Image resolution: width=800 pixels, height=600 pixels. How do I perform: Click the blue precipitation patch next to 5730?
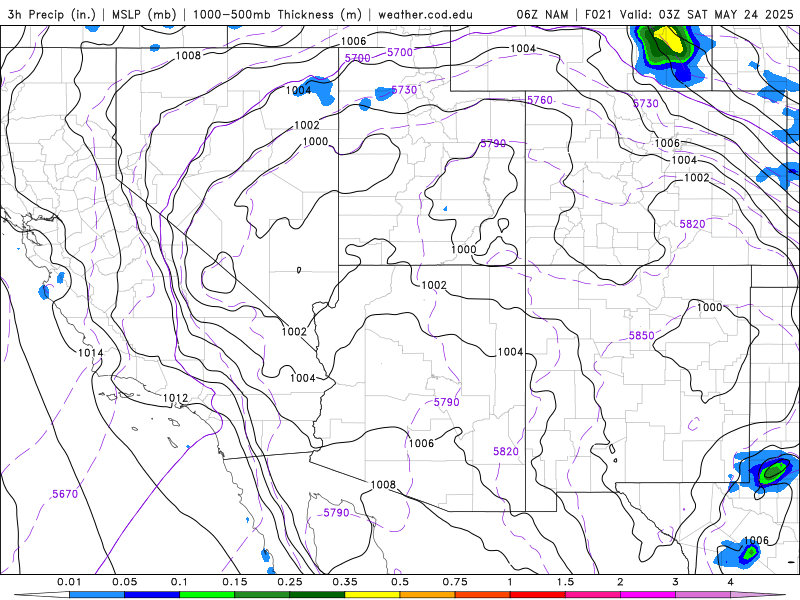[384, 93]
